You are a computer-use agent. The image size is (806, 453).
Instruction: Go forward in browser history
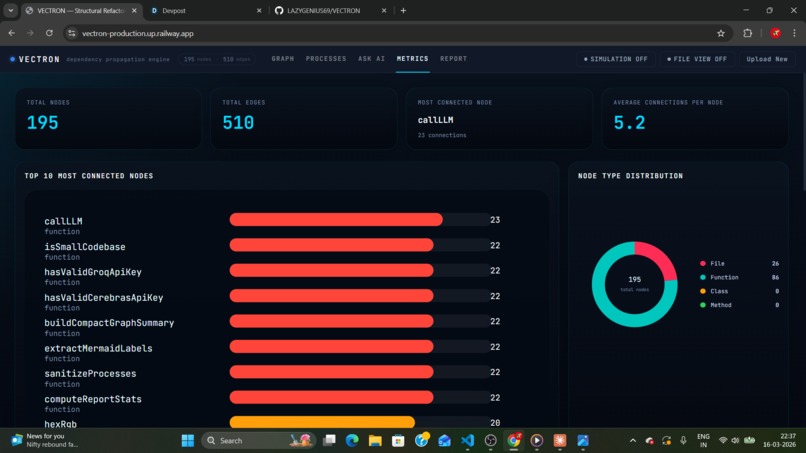click(x=30, y=33)
